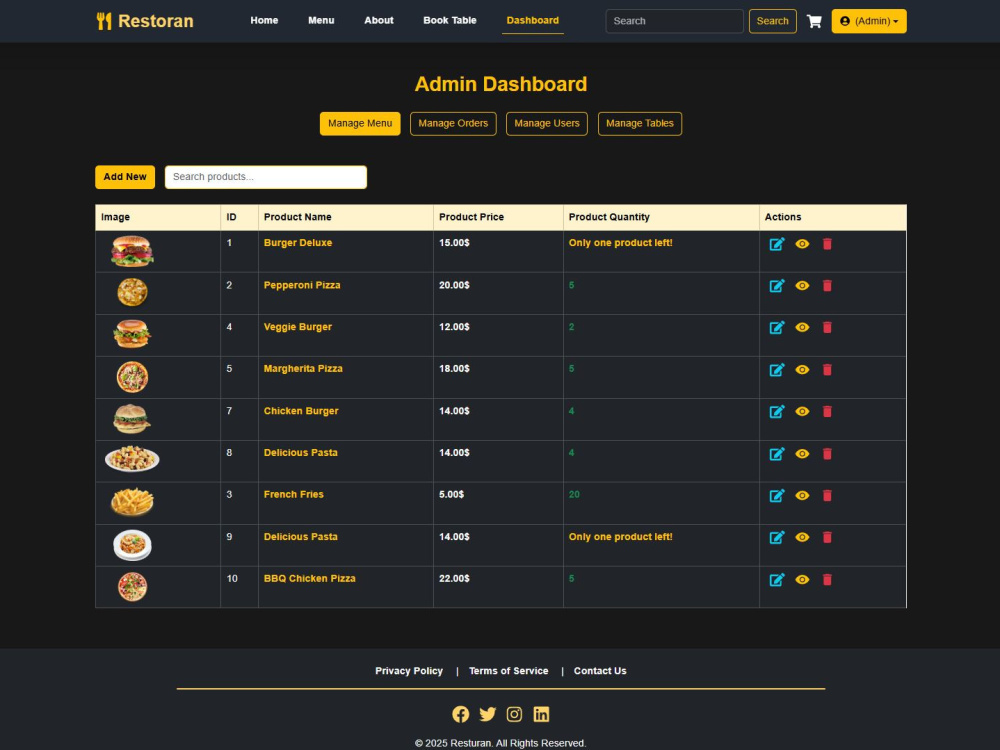Screen dimensions: 1000x750
Task: Open the Menu nav item
Action: 321,20
